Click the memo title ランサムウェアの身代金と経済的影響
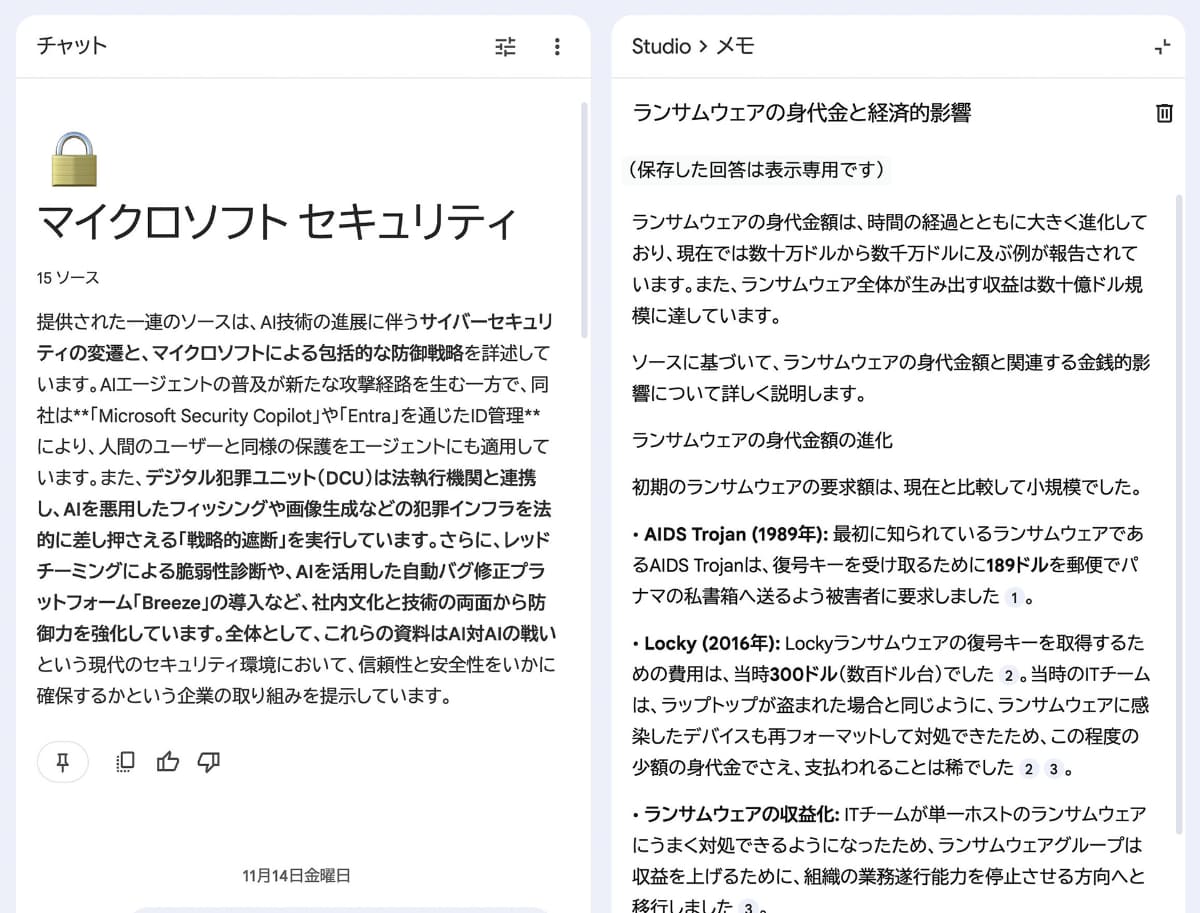Image resolution: width=1200 pixels, height=913 pixels. point(802,113)
